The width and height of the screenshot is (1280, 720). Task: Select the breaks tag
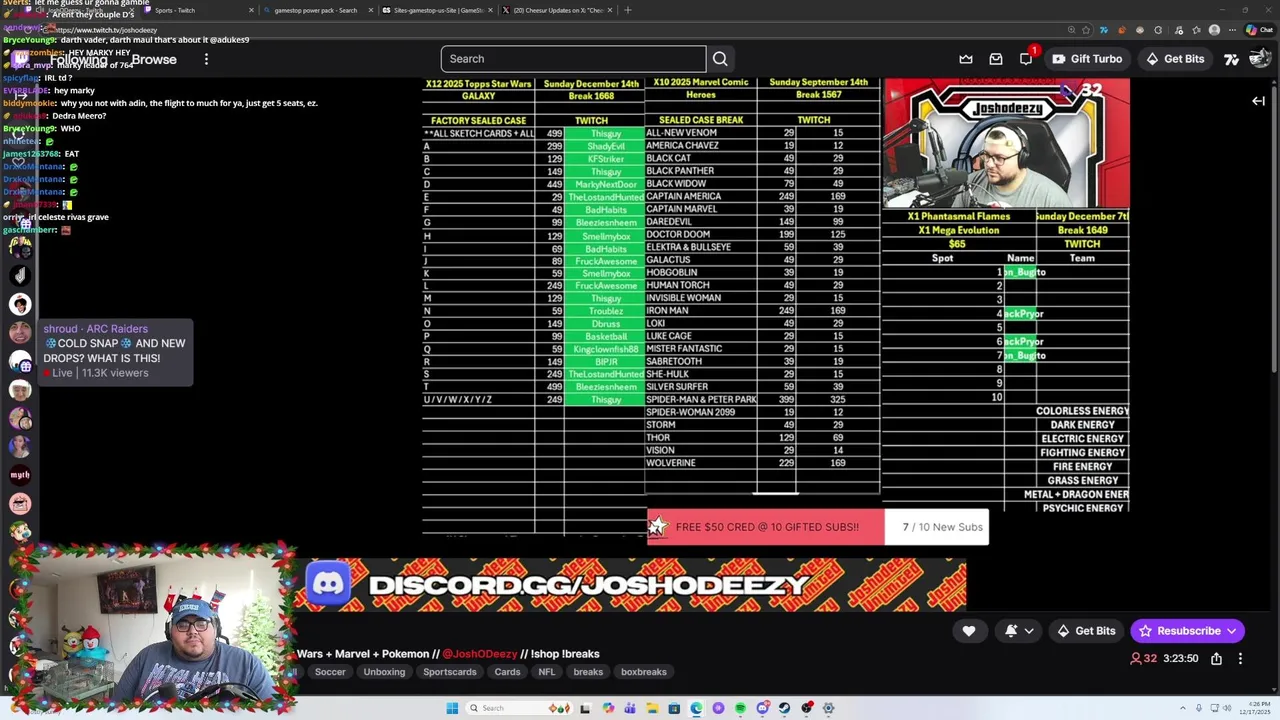pyautogui.click(x=588, y=672)
